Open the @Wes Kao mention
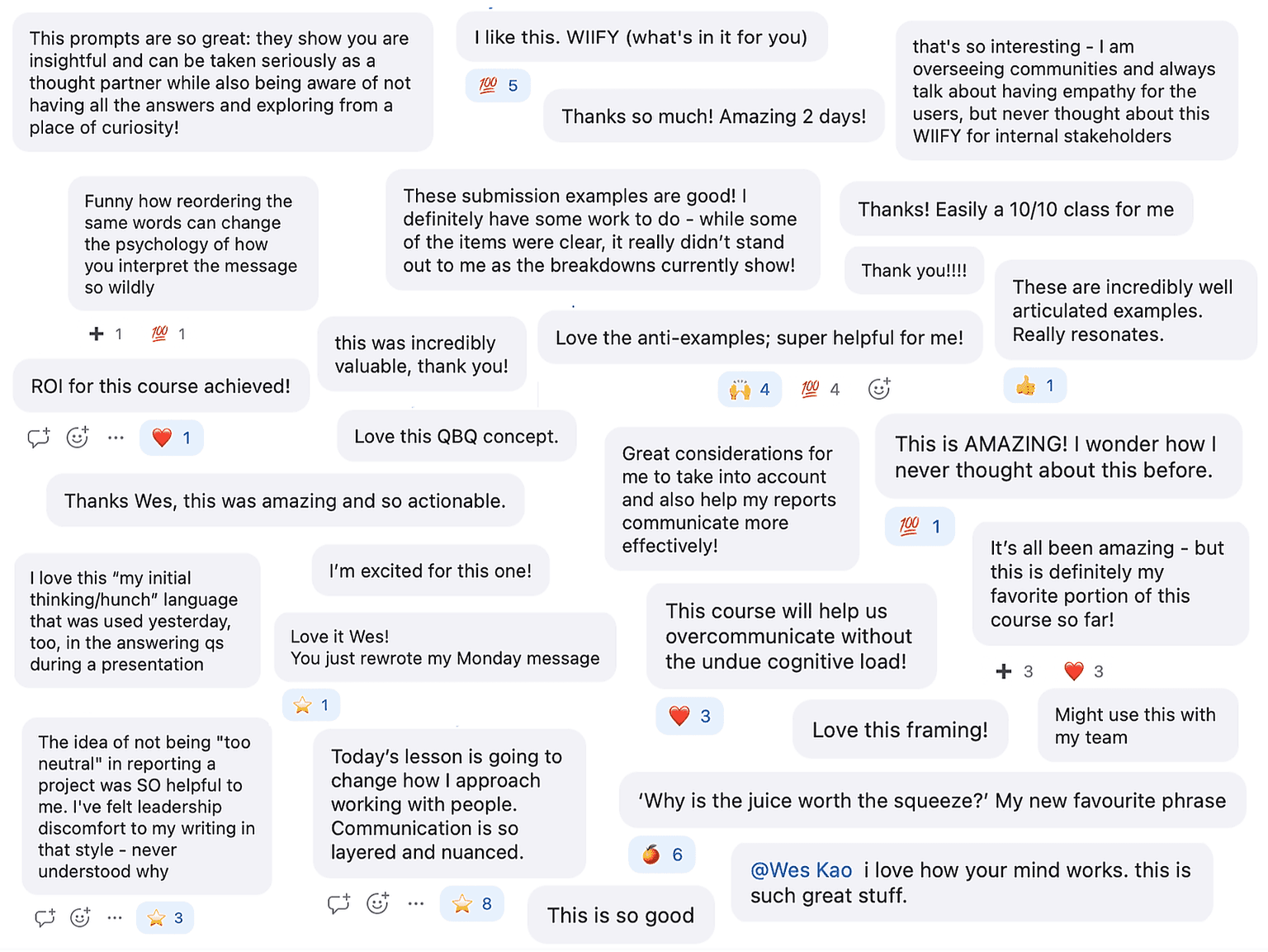Image resolution: width=1268 pixels, height=952 pixels. click(801, 870)
